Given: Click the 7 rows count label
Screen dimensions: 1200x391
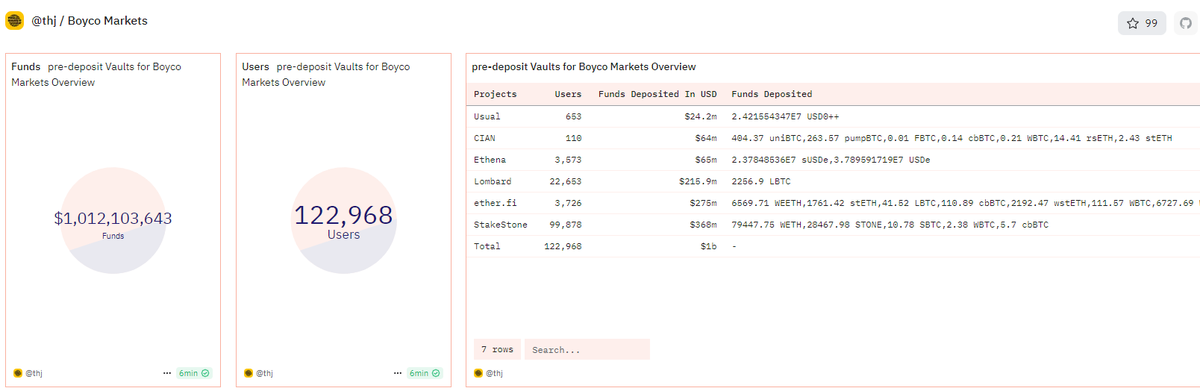Looking at the screenshot, I should pyautogui.click(x=496, y=349).
